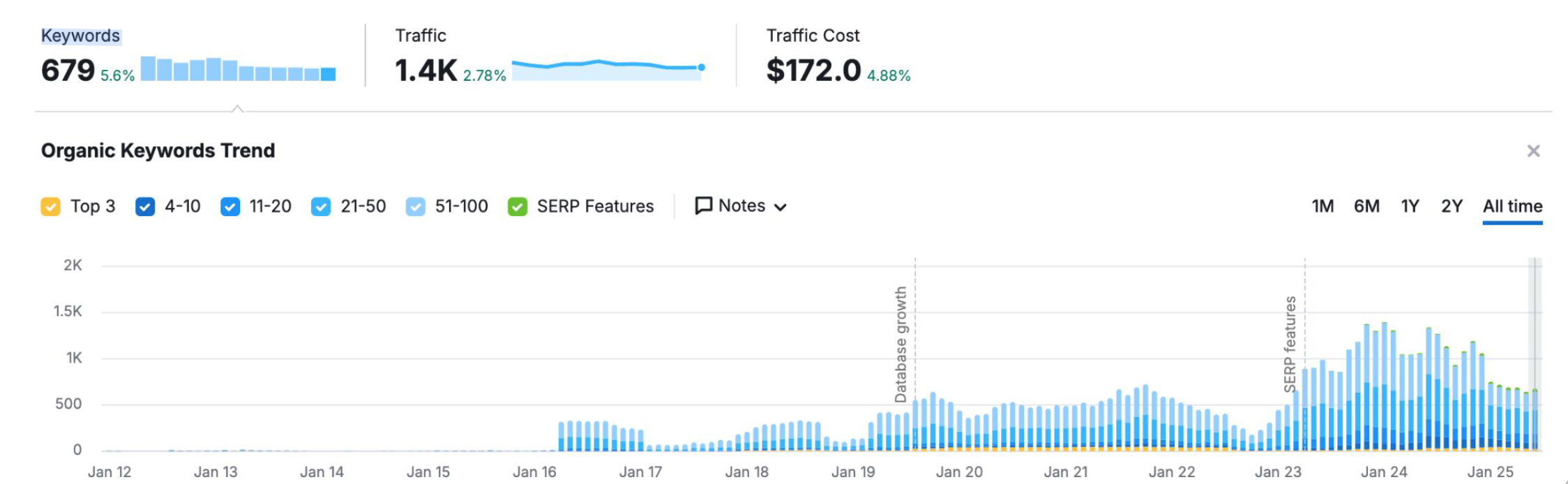Image resolution: width=1568 pixels, height=484 pixels.
Task: Switch to the 6M time range
Action: [1366, 206]
